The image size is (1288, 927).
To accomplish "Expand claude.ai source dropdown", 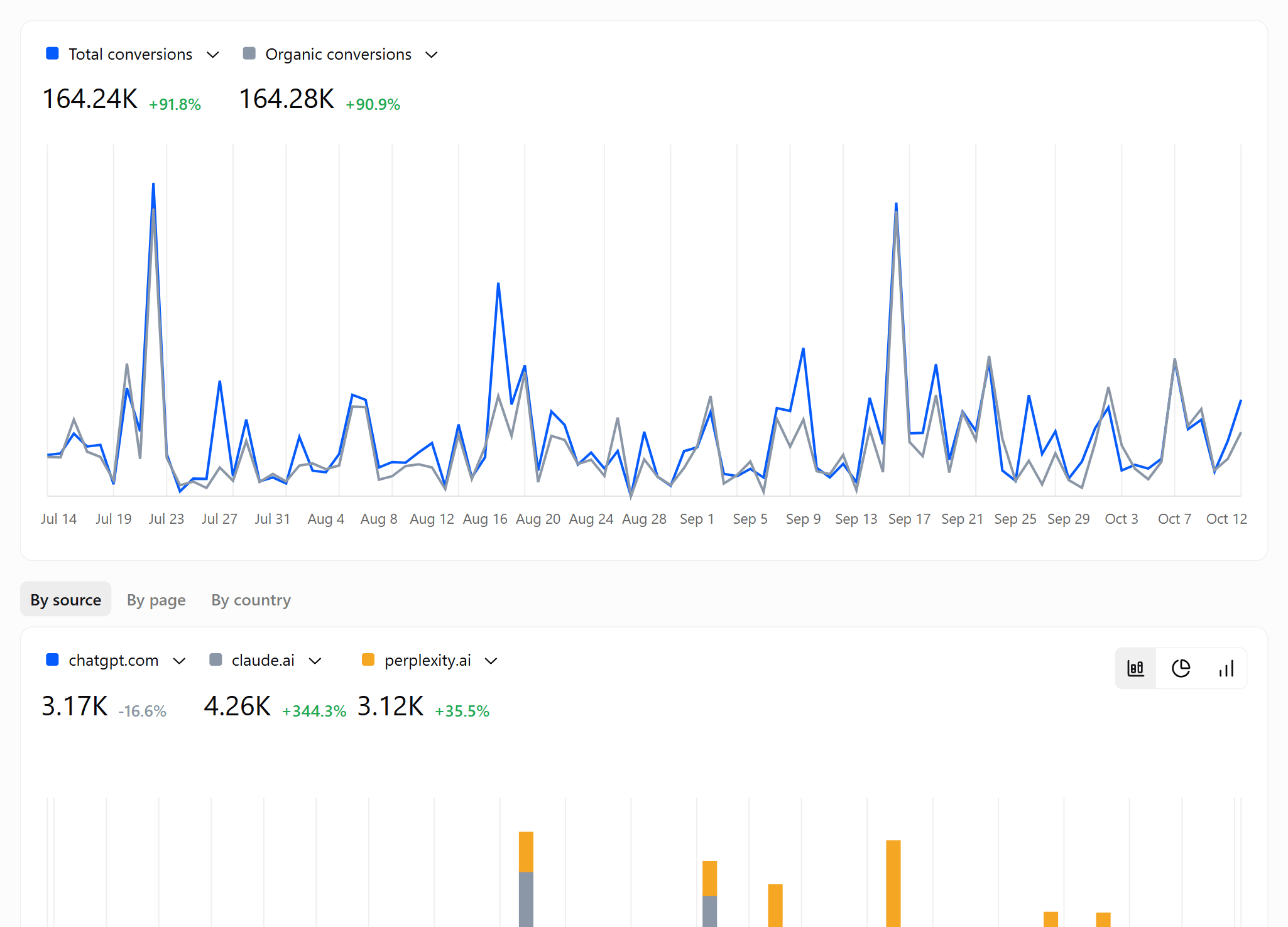I will click(x=315, y=661).
